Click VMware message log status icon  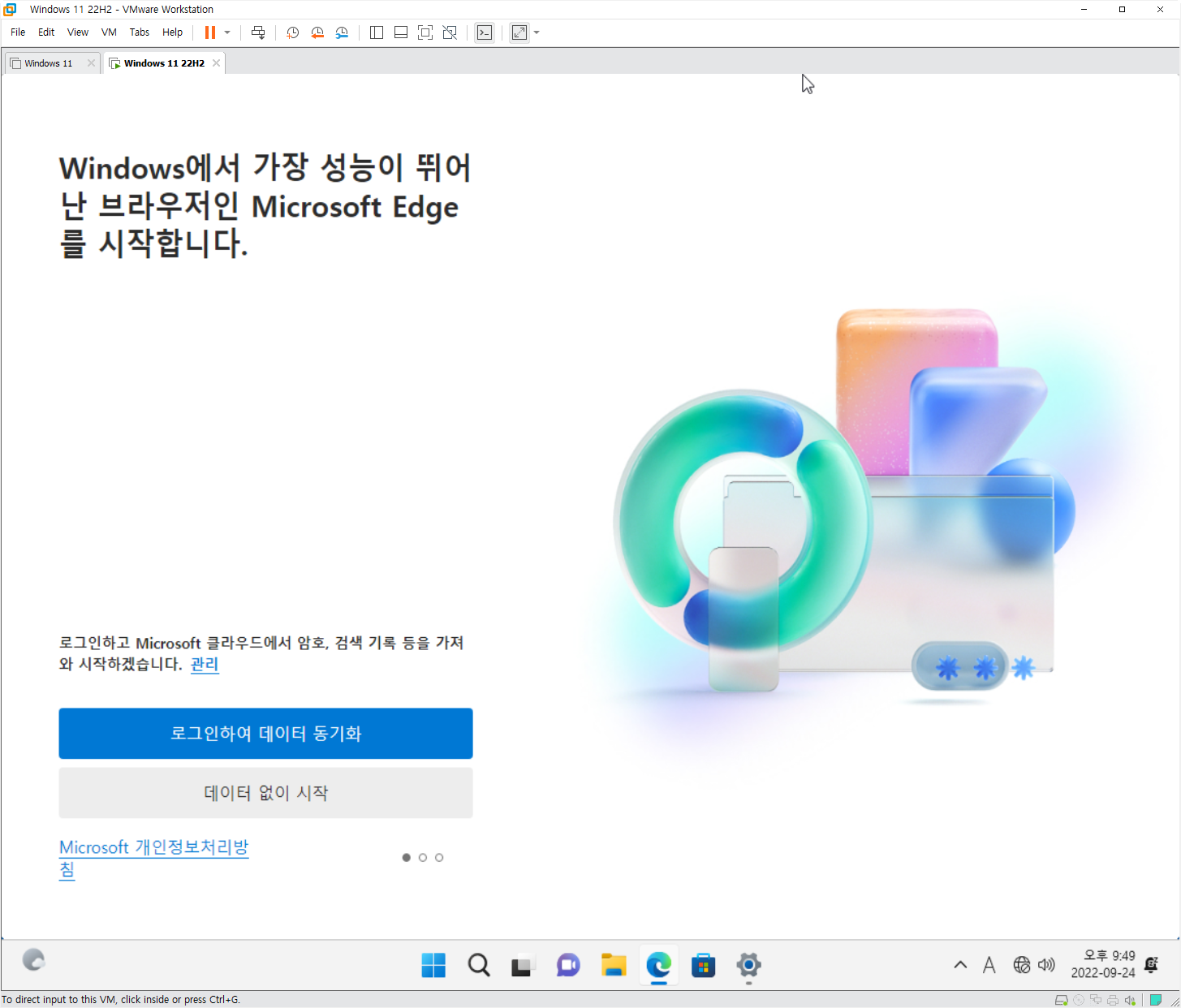click(1156, 1000)
